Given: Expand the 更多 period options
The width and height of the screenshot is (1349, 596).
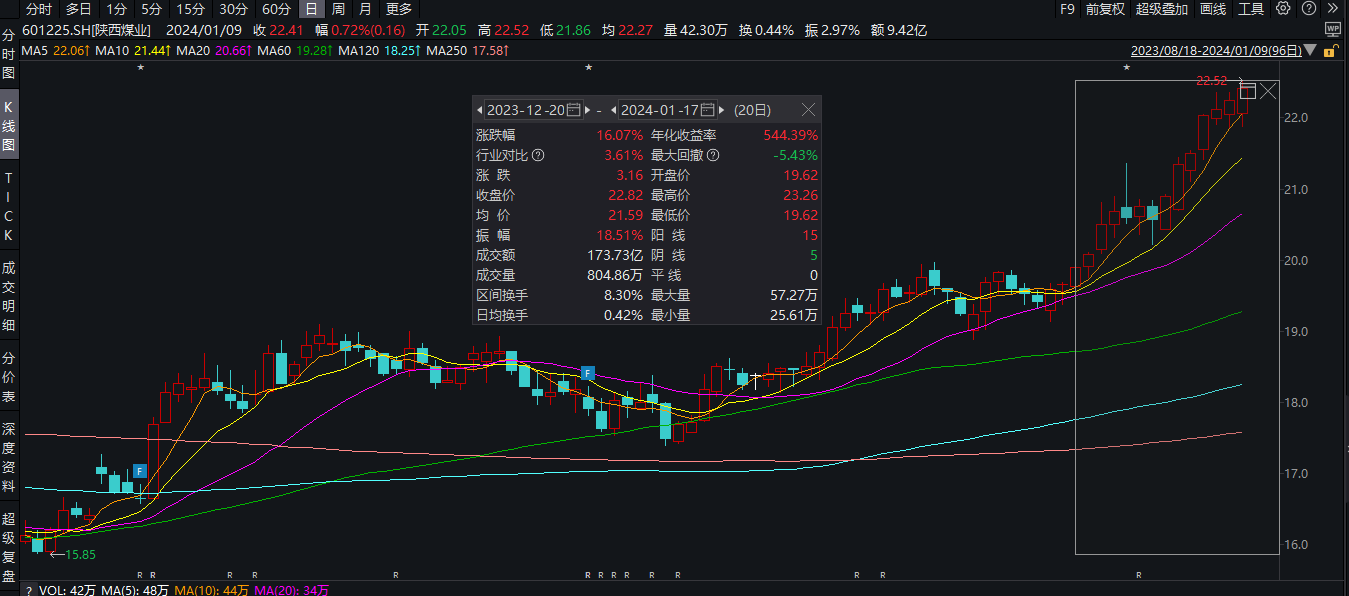Looking at the screenshot, I should pos(398,9).
